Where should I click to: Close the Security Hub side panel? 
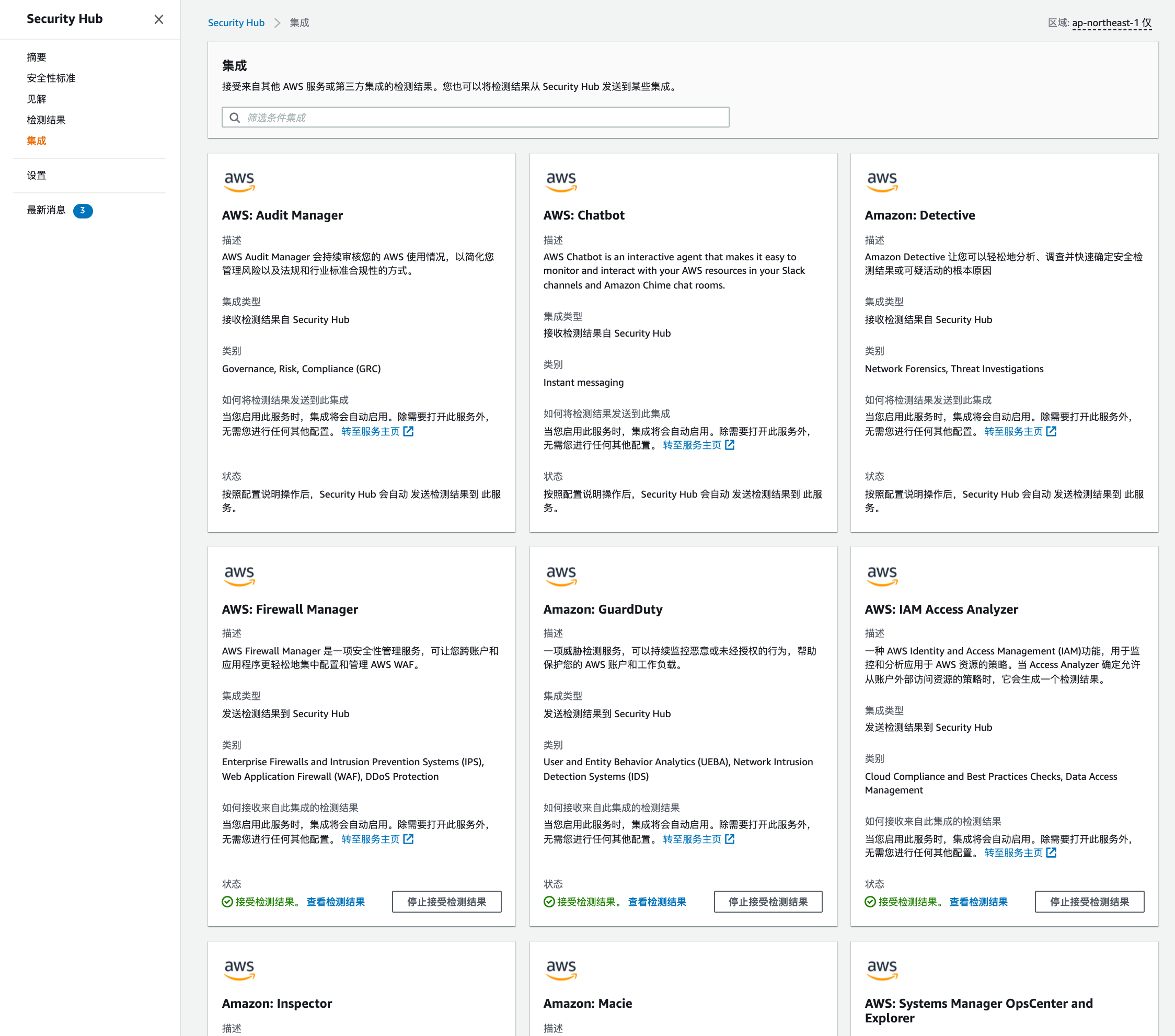coord(159,19)
